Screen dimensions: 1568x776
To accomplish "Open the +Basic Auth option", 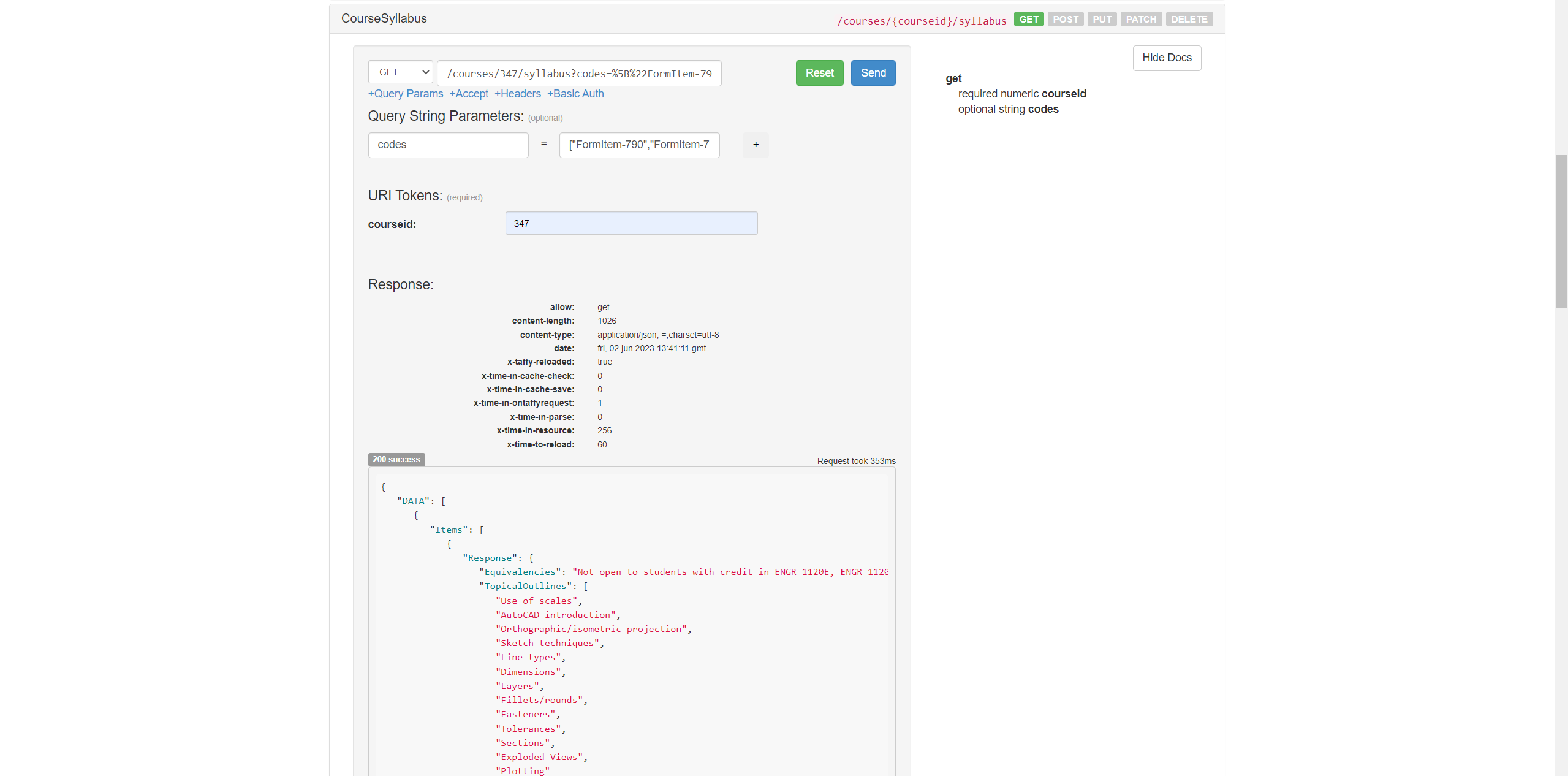I will [575, 94].
